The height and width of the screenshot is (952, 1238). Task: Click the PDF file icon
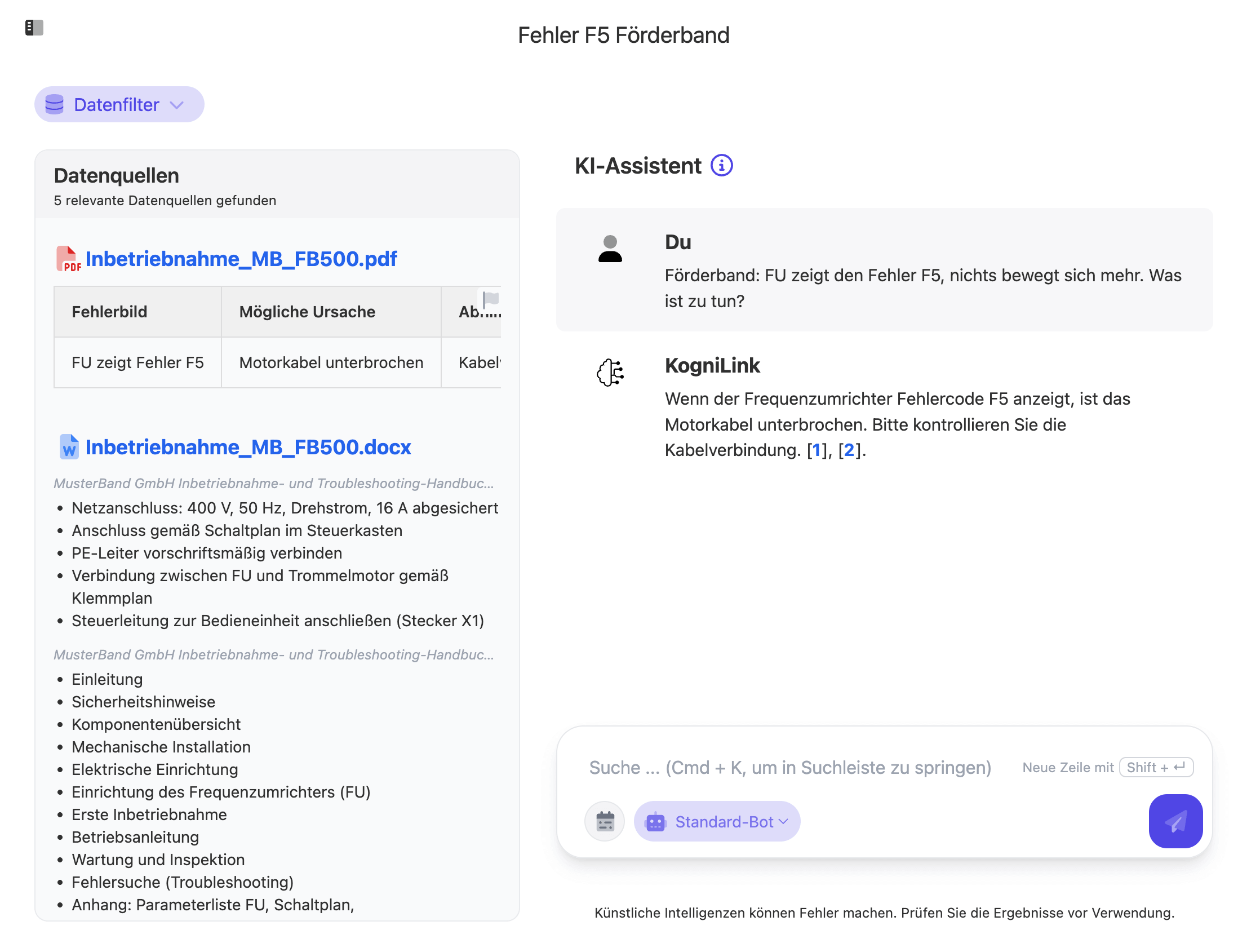68,259
